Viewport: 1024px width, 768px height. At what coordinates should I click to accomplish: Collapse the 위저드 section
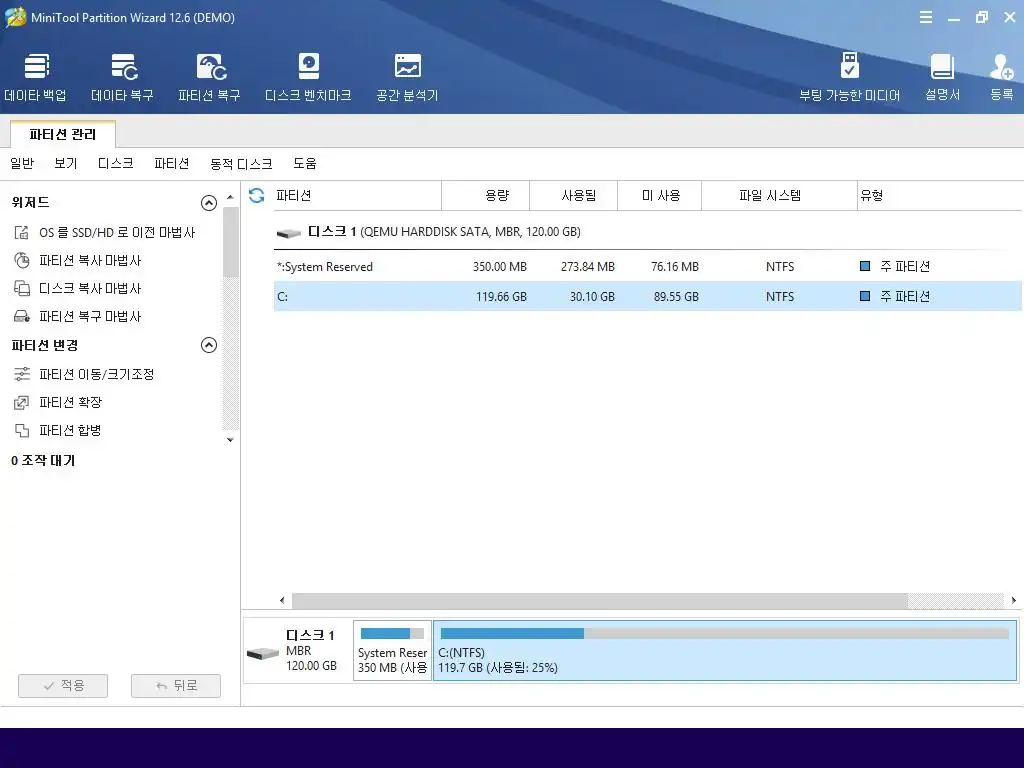pyautogui.click(x=208, y=203)
